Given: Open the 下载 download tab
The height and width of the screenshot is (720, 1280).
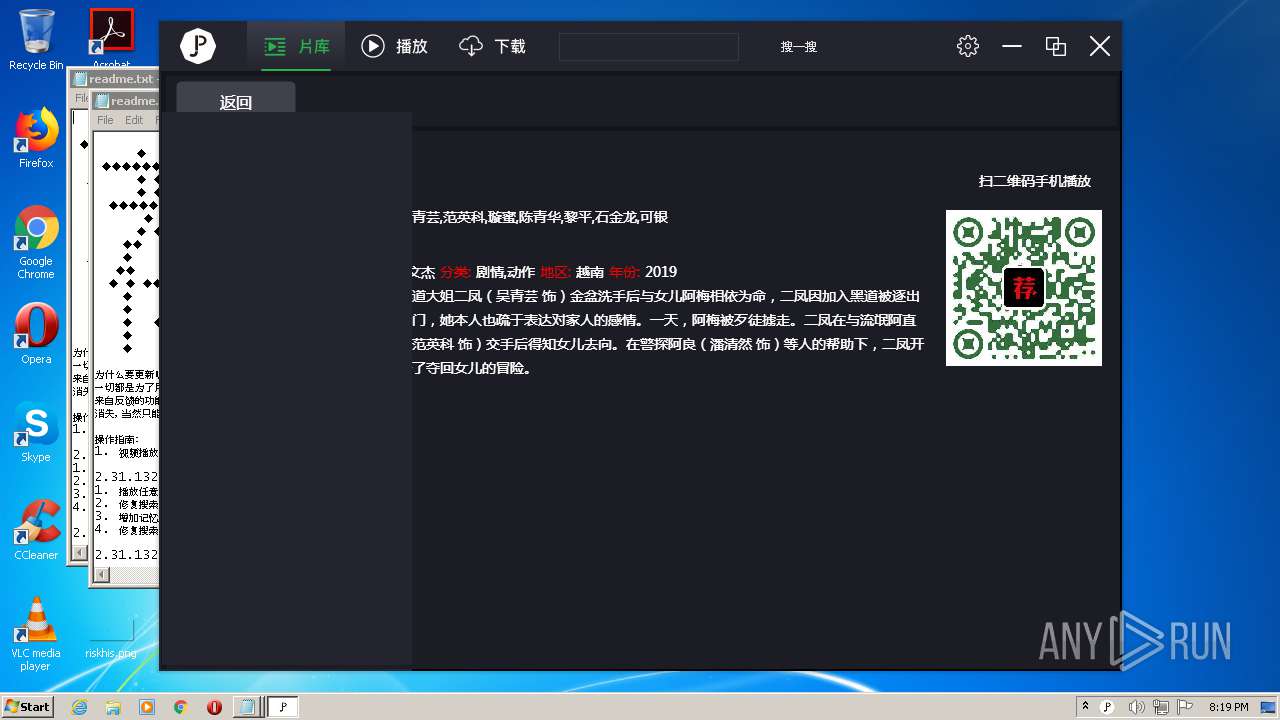Looking at the screenshot, I should [492, 46].
